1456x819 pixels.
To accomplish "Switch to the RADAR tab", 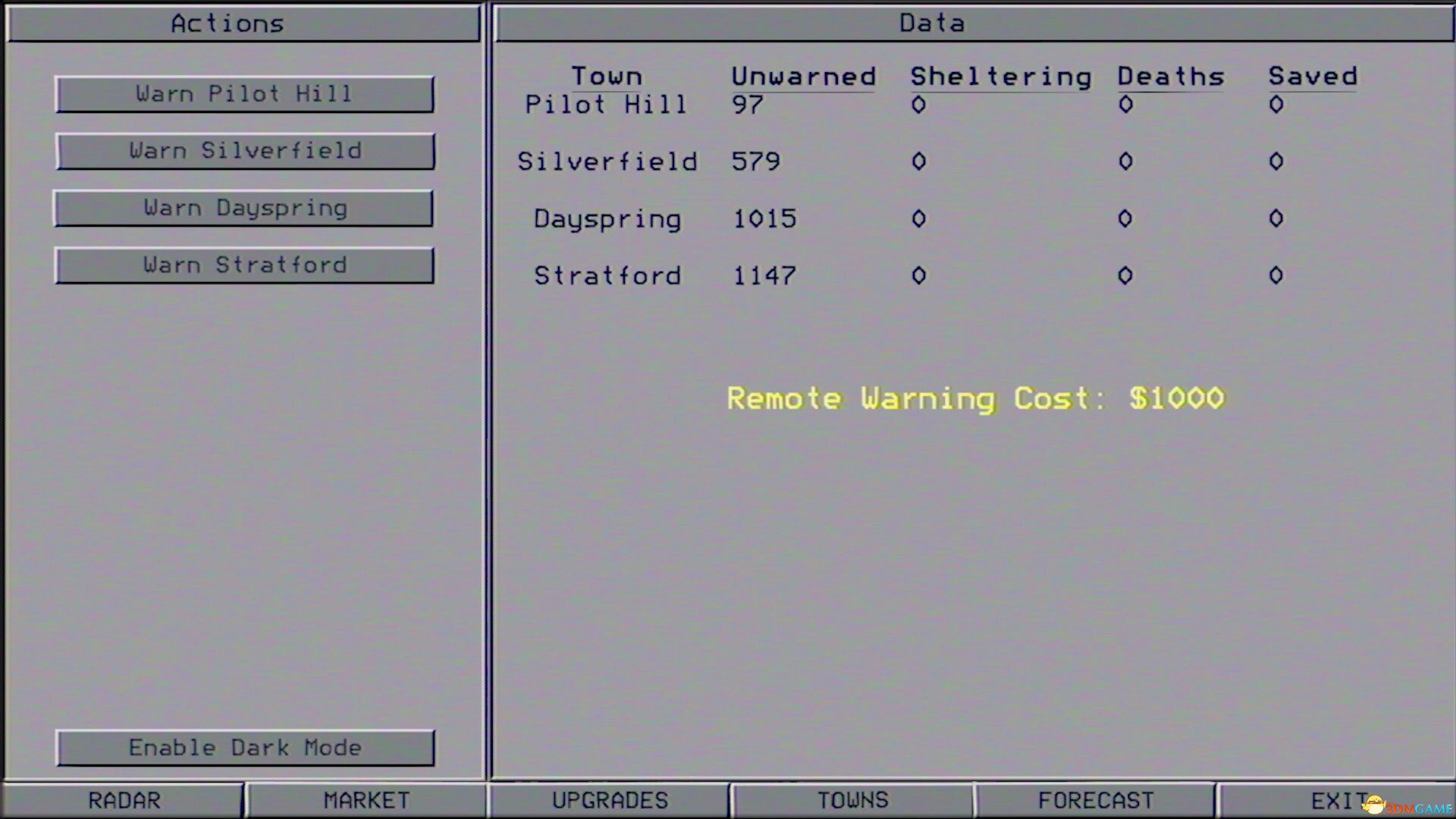I will click(x=124, y=800).
